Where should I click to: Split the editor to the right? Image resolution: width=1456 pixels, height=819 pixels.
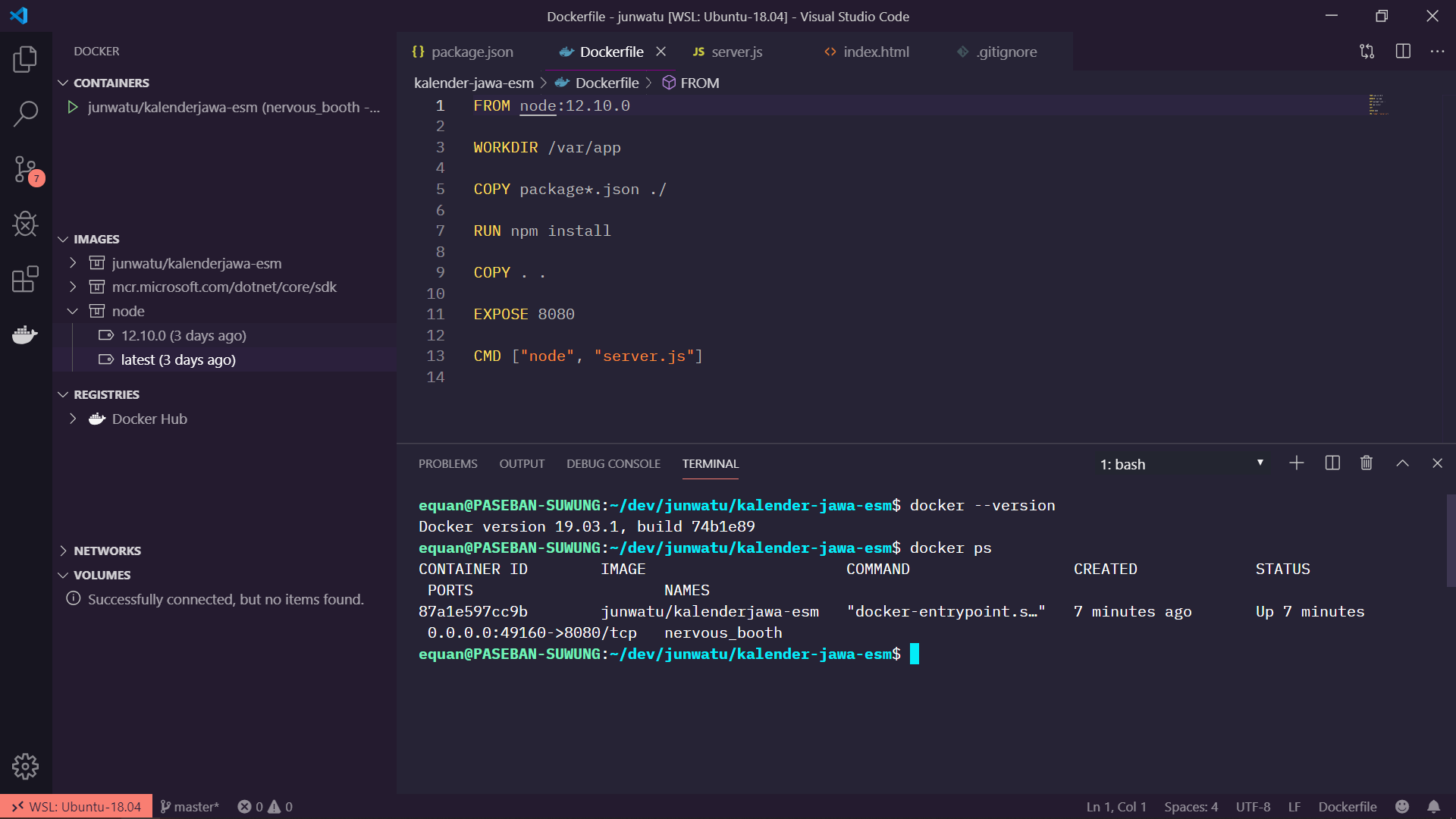click(x=1403, y=52)
